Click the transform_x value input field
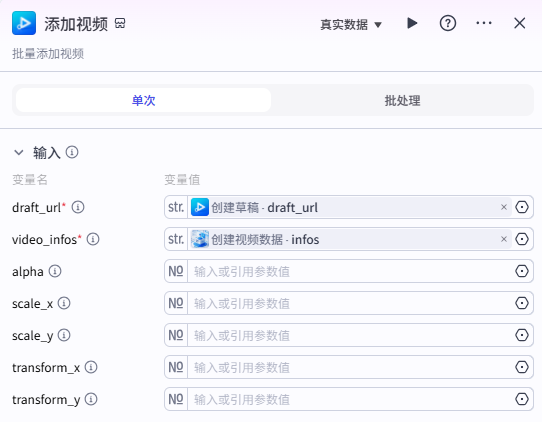Image resolution: width=542 pixels, height=422 pixels. pos(351,367)
